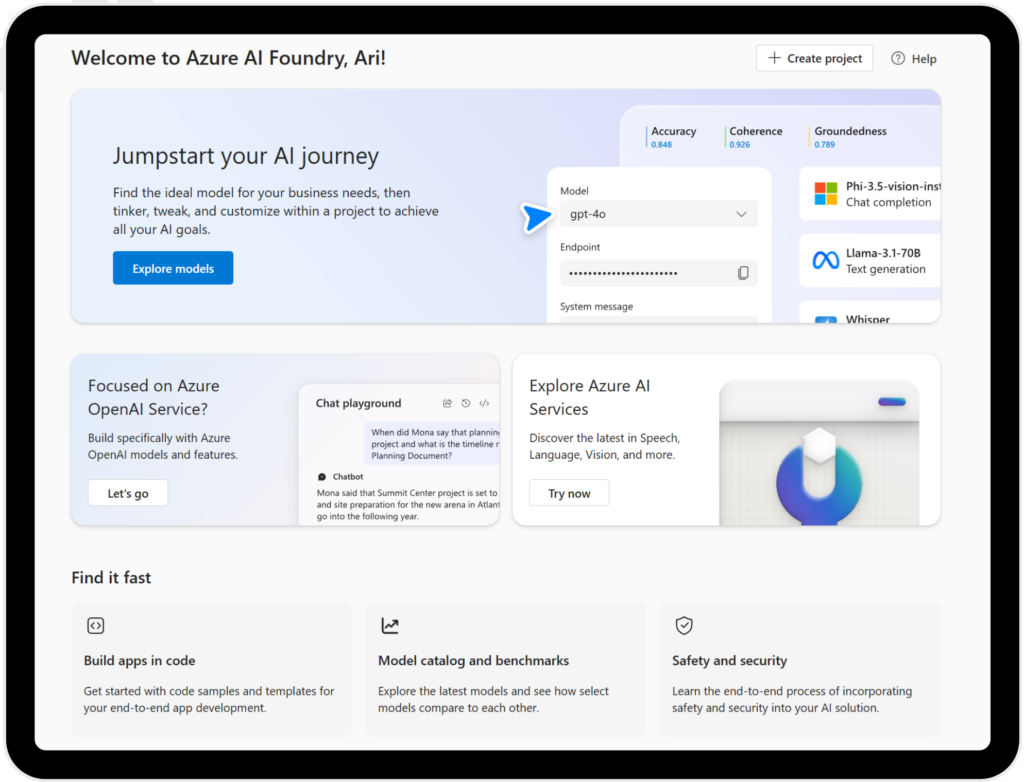Click the history icon in Chat playground
This screenshot has height=782, width=1024.
pyautogui.click(x=466, y=403)
